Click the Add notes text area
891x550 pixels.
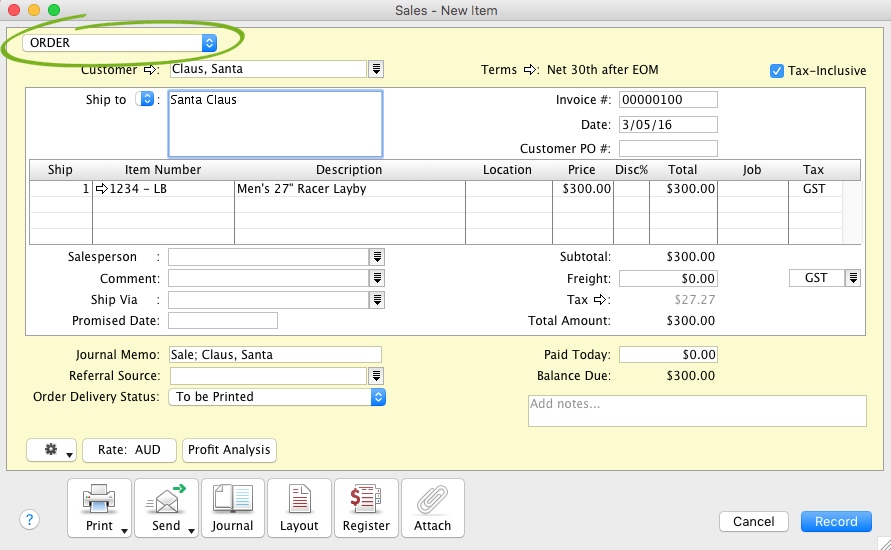[696, 411]
